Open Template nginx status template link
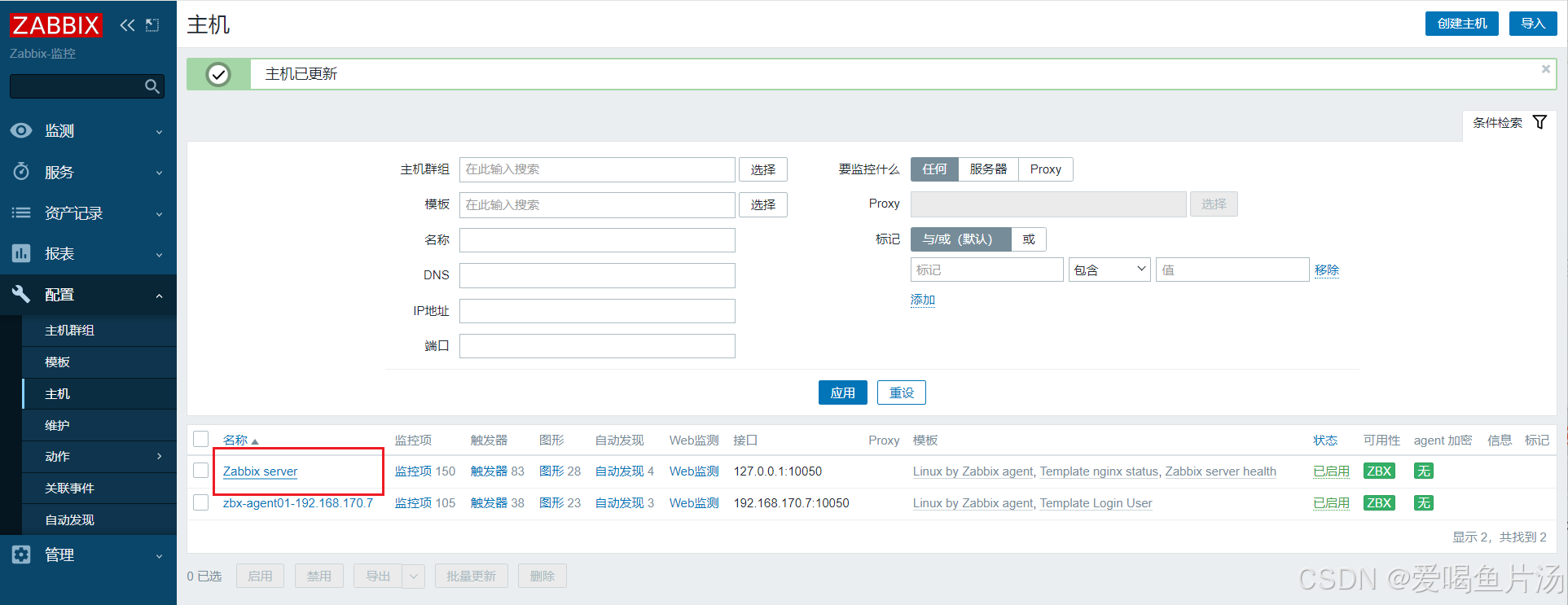Viewport: 1568px width, 605px height. (x=1099, y=471)
